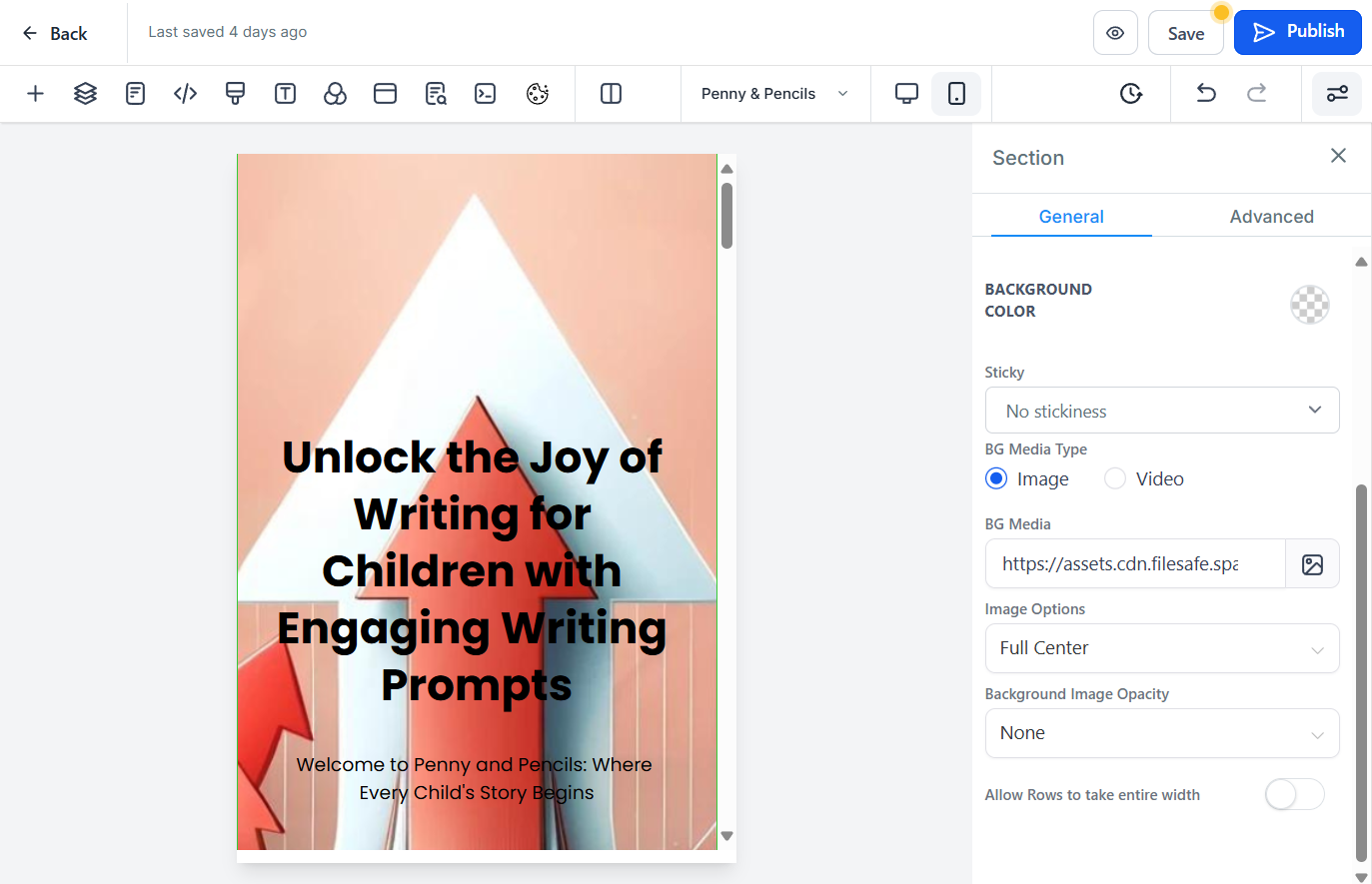The width and height of the screenshot is (1372, 884).
Task: Select Image as BG Media Type
Action: [996, 478]
